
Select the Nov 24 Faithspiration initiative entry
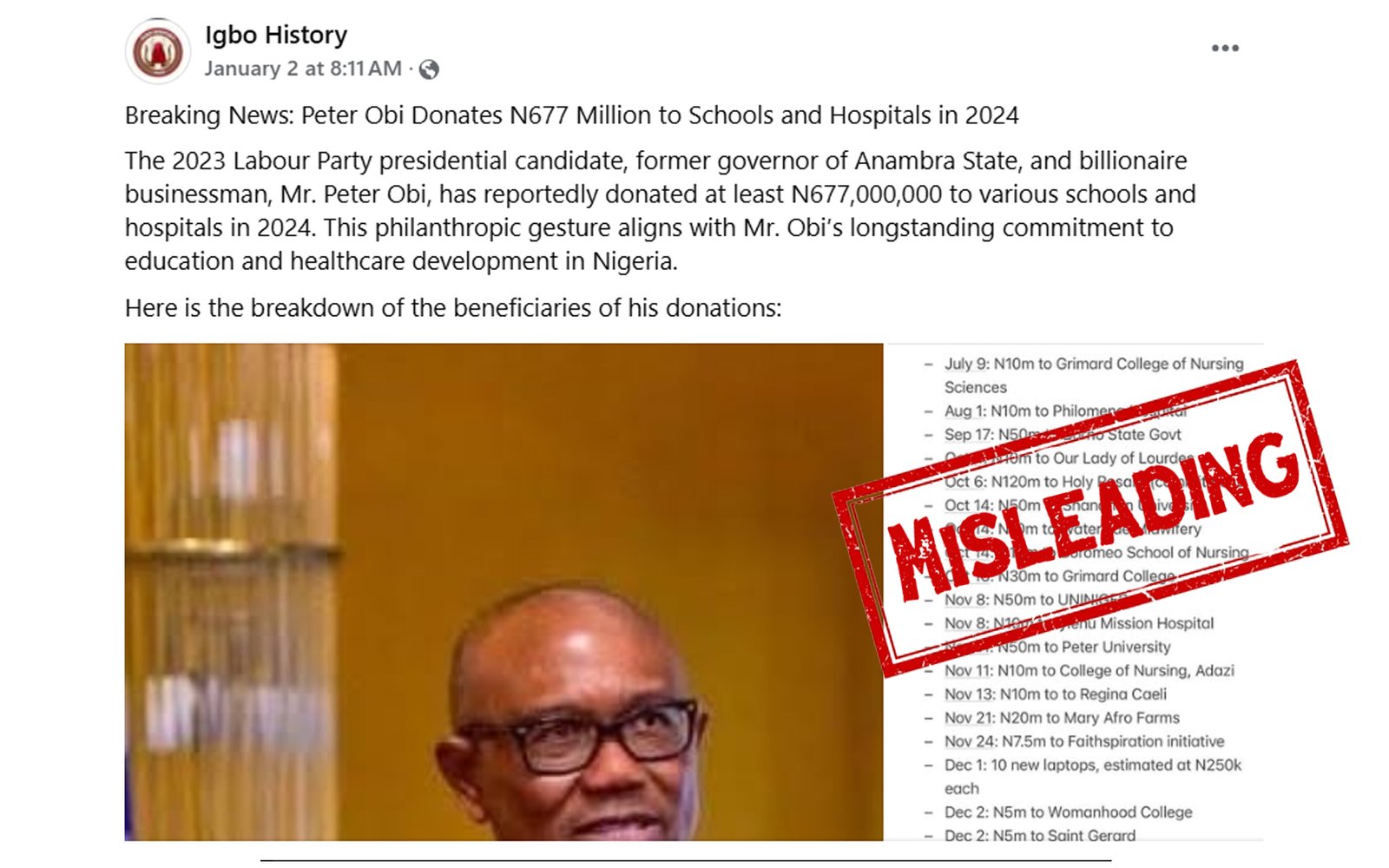tap(1084, 741)
